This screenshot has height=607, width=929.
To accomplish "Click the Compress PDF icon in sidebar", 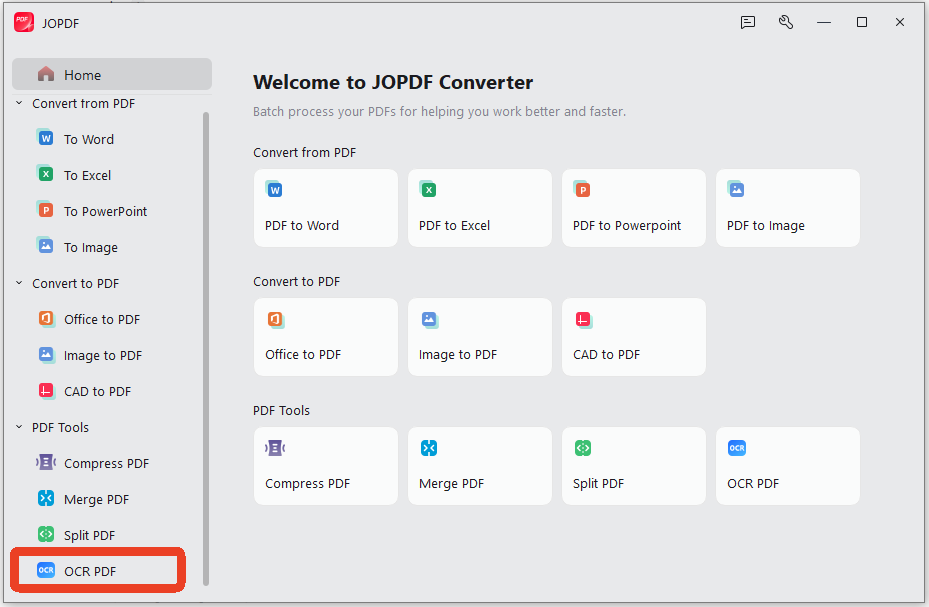I will 46,463.
